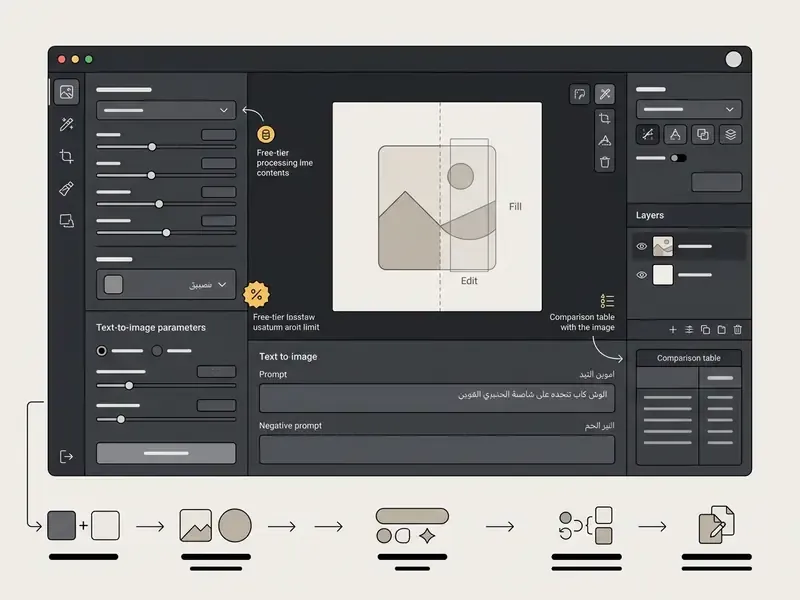800x600 pixels.
Task: Click the Text-to-image parameters heading
Action: [151, 328]
